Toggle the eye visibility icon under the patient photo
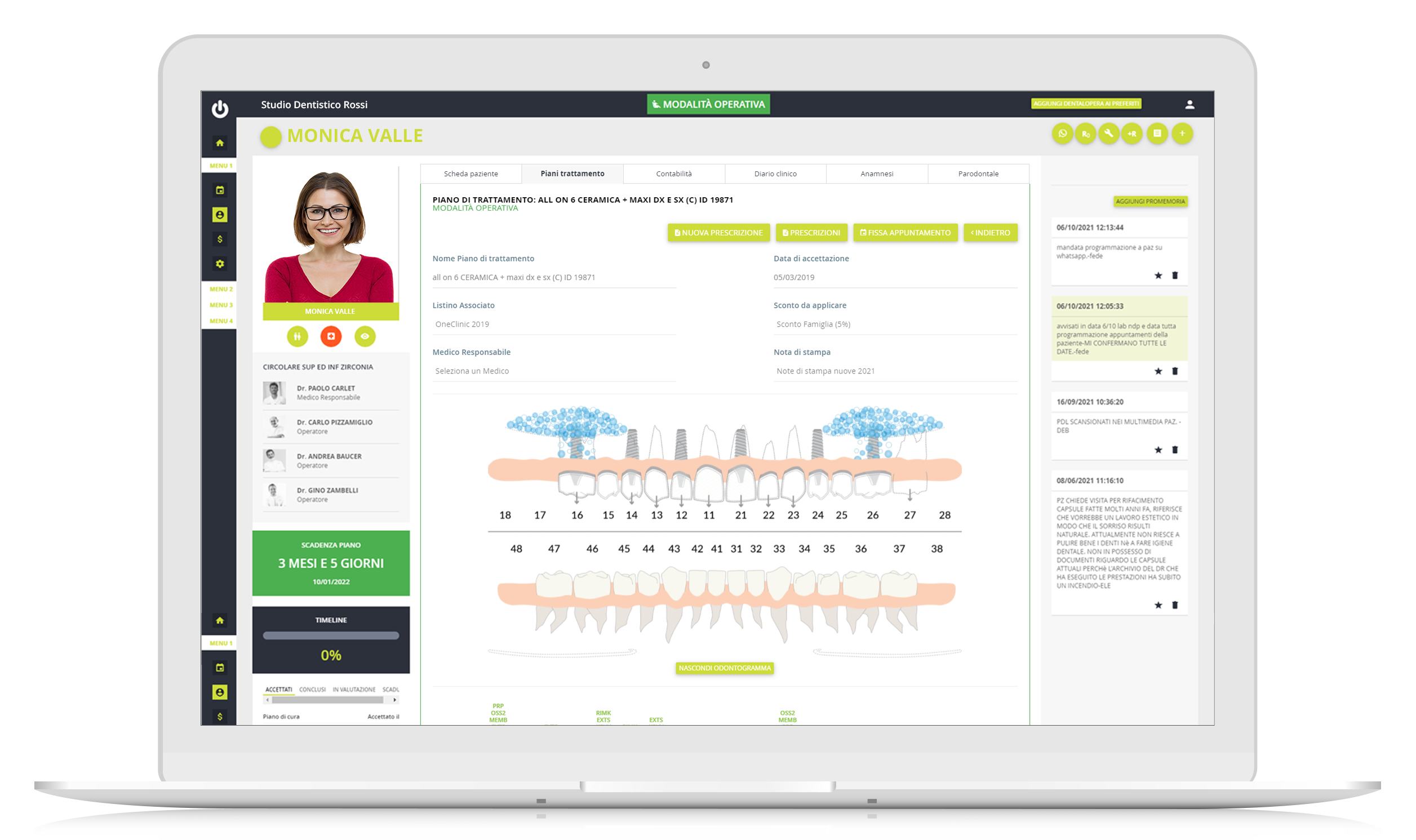 coord(365,336)
